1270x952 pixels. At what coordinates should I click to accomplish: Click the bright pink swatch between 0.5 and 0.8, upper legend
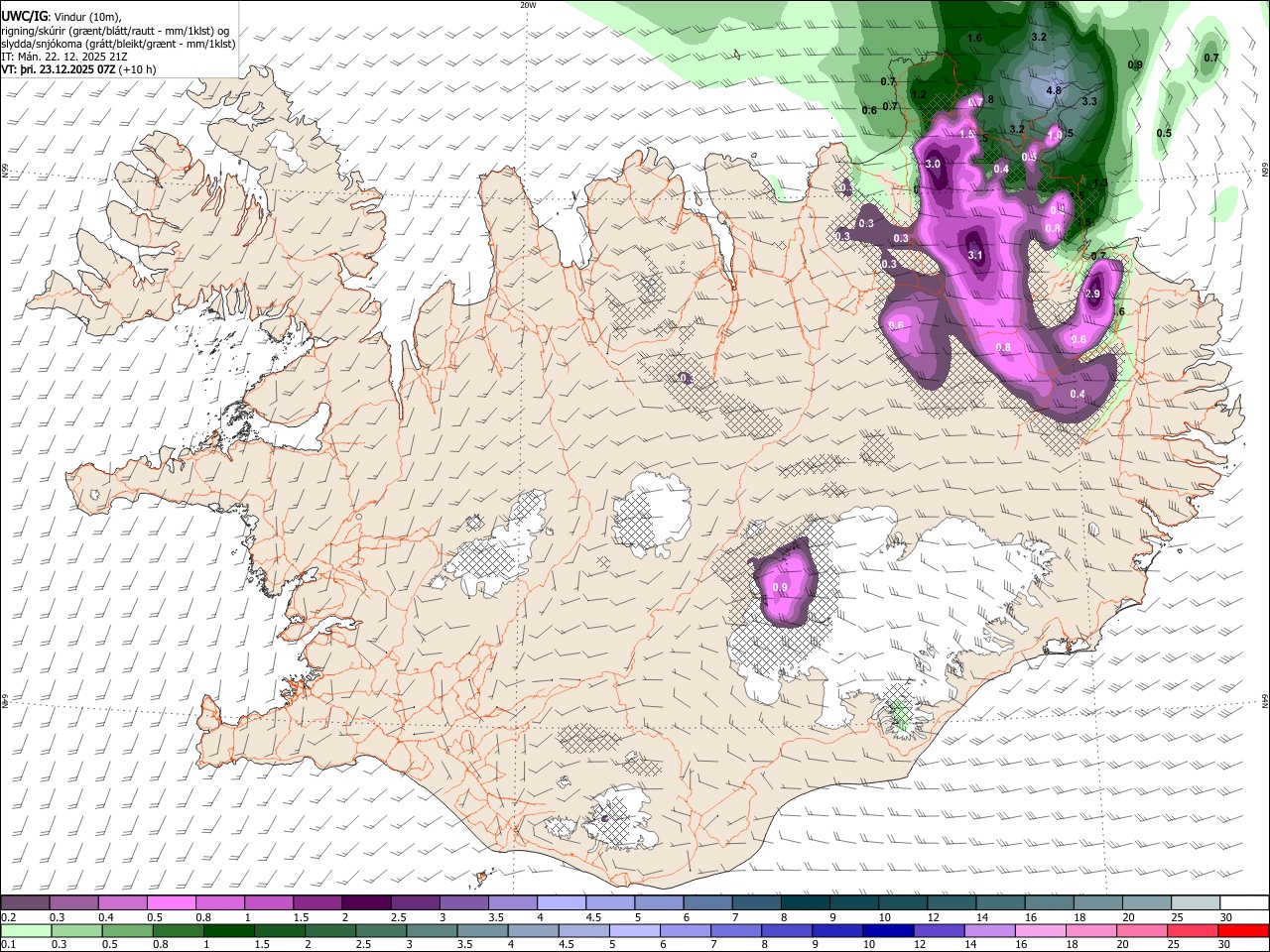(x=171, y=903)
